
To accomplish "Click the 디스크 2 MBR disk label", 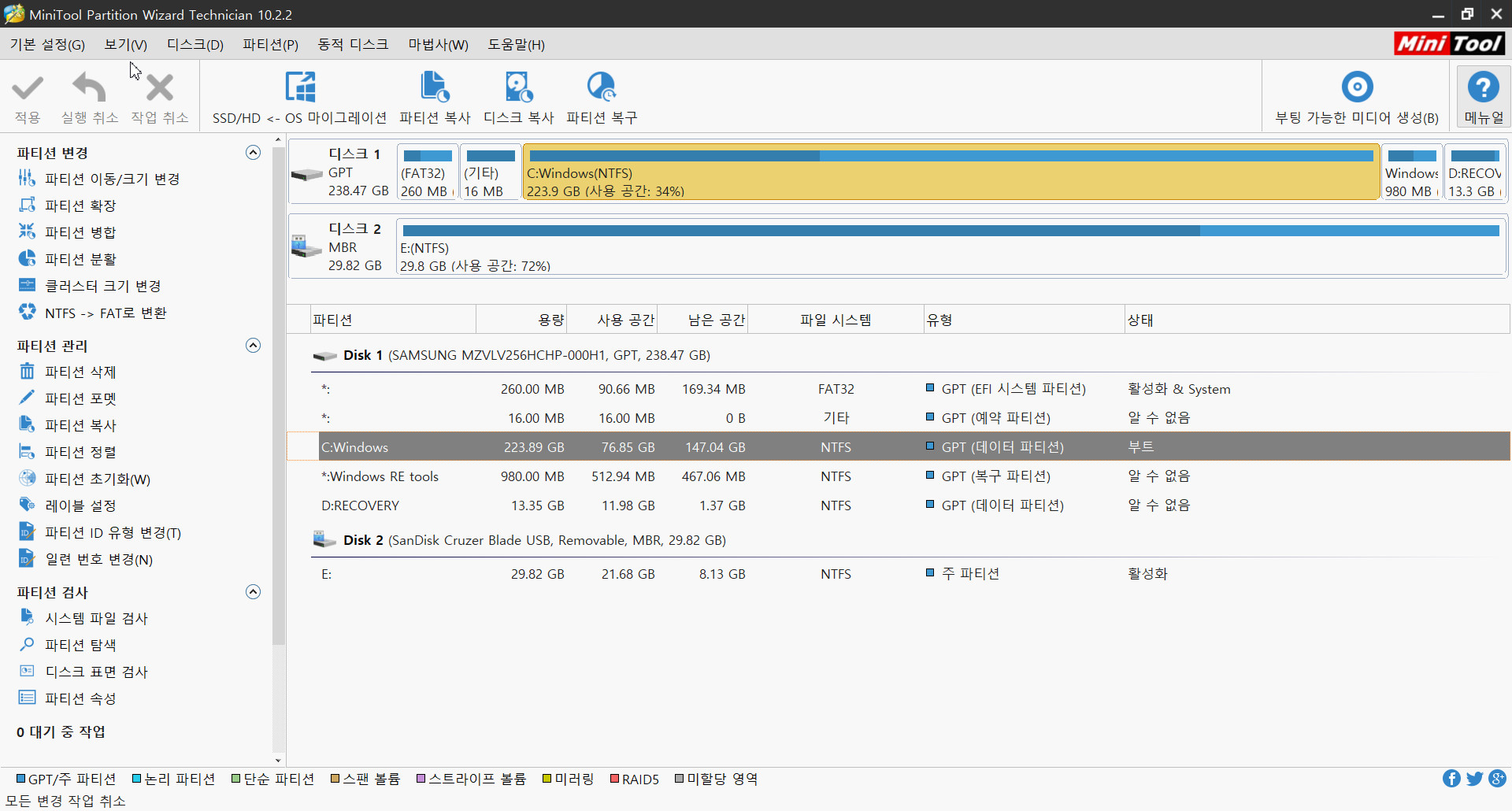I will coord(343,246).
